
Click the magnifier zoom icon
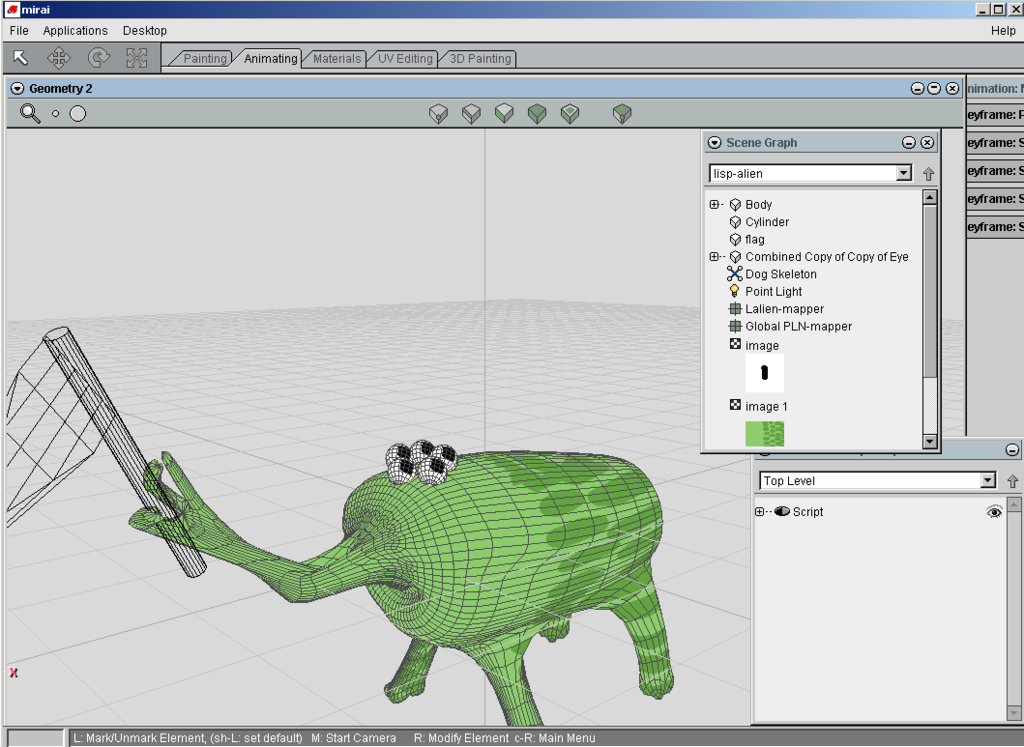coord(30,114)
